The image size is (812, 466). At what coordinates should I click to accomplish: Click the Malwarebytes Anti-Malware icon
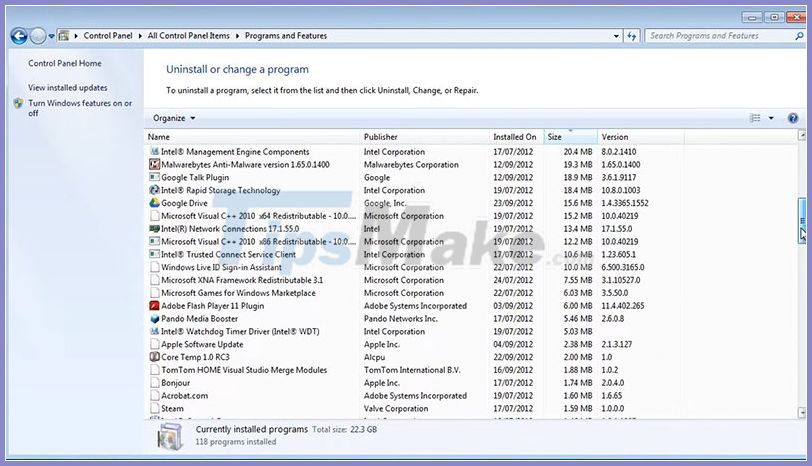point(154,165)
